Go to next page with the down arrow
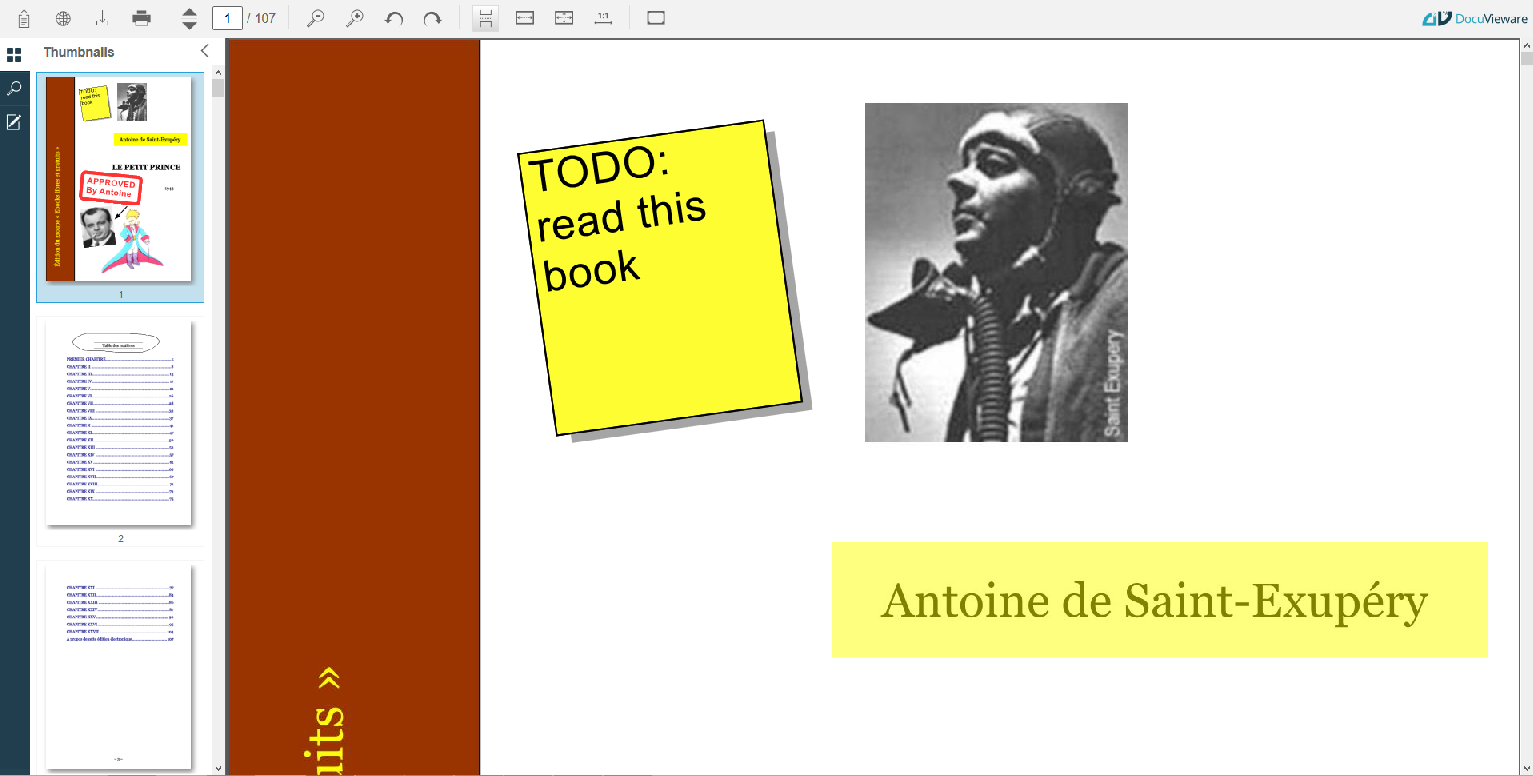Viewport: 1533px width, 776px height. (x=190, y=25)
